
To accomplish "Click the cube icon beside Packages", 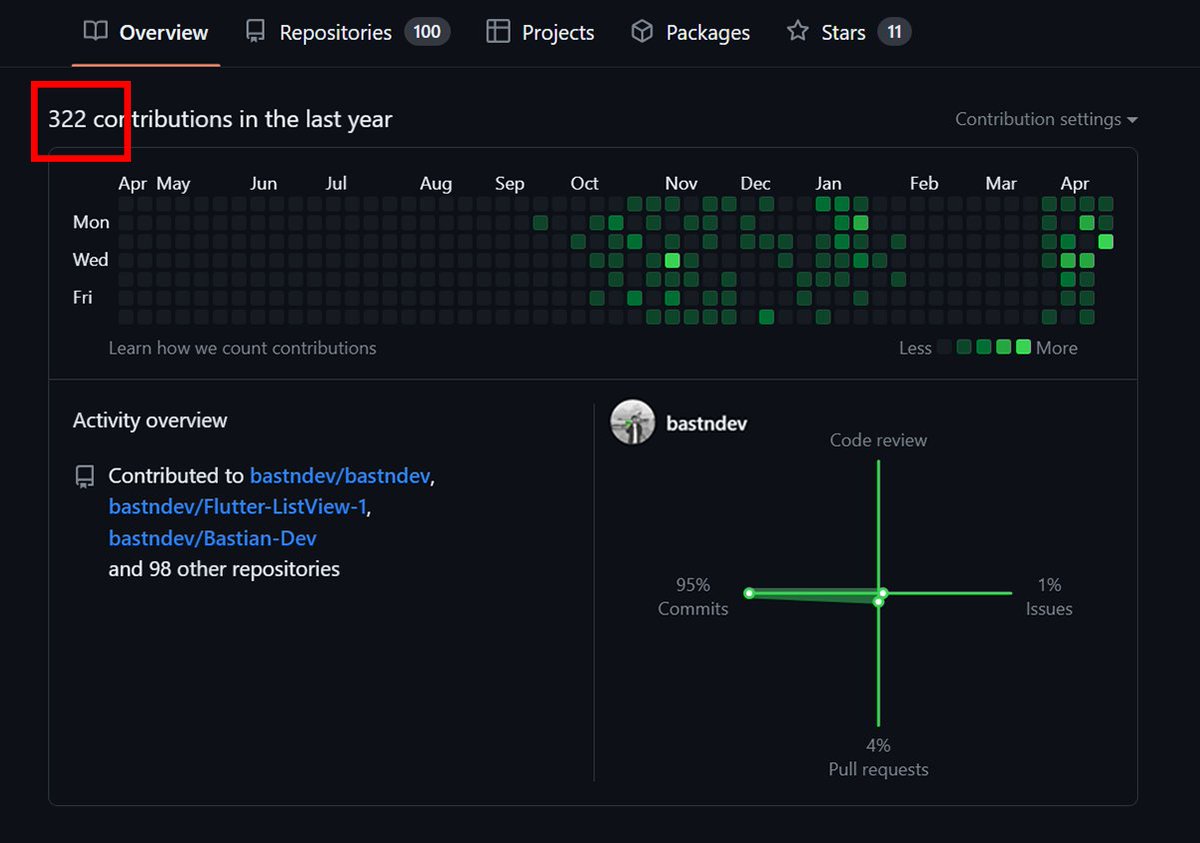I will click(642, 31).
